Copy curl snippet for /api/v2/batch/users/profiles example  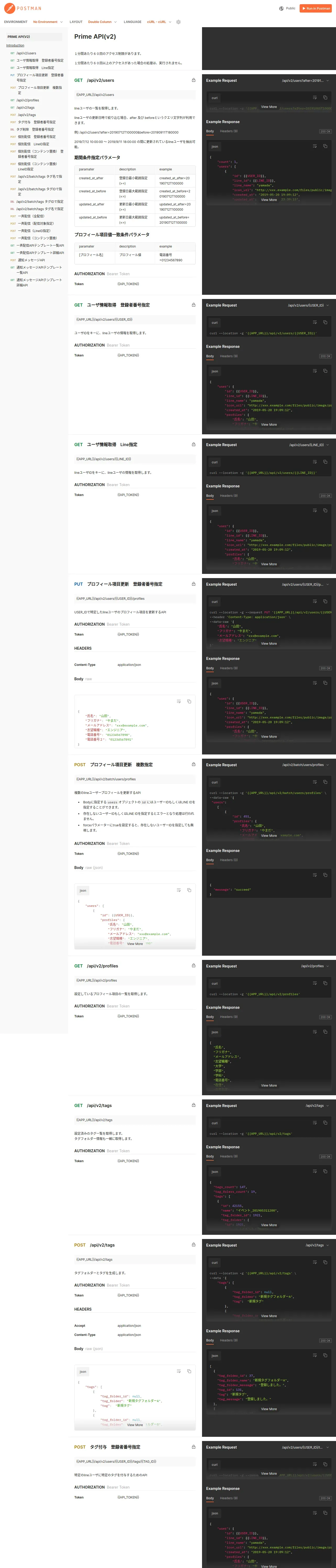click(x=325, y=782)
